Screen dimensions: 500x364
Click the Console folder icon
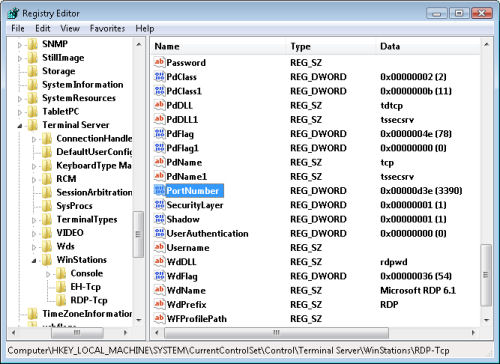[x=61, y=273]
